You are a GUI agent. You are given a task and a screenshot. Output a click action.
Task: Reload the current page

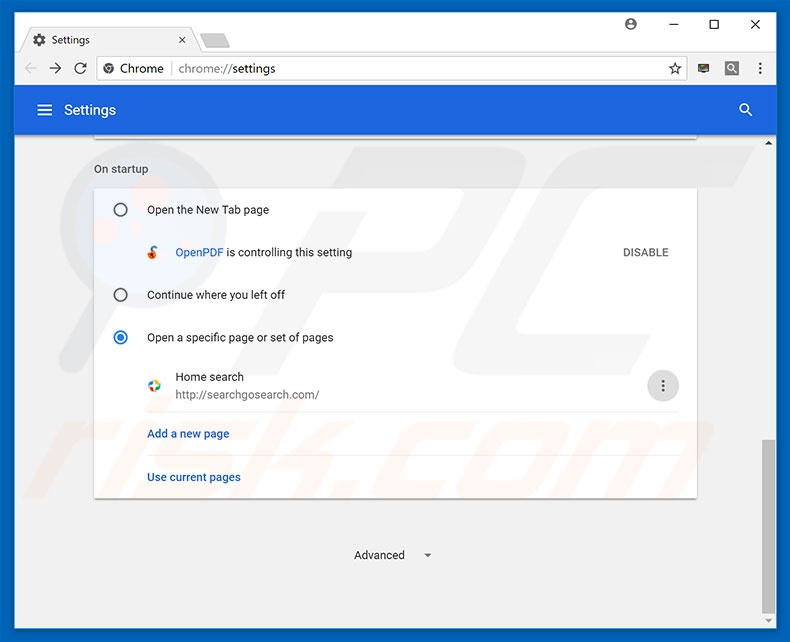point(80,69)
